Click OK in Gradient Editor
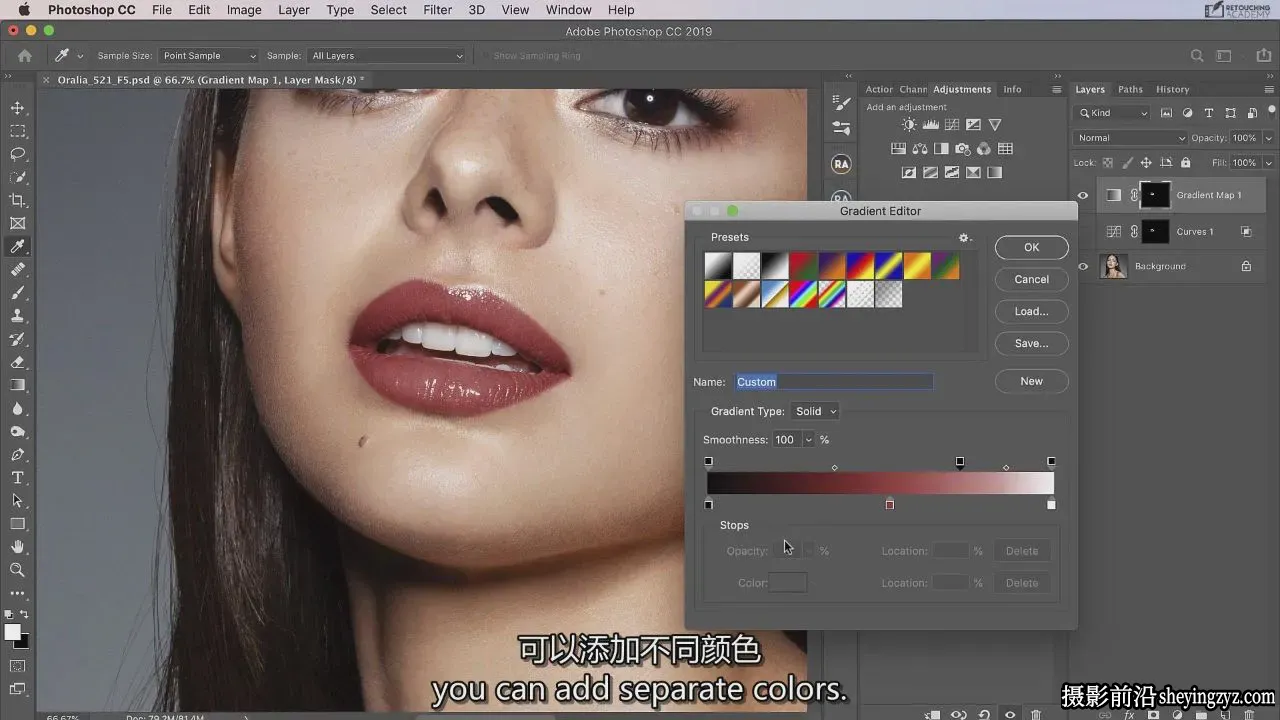The width and height of the screenshot is (1280, 720). 1031,247
